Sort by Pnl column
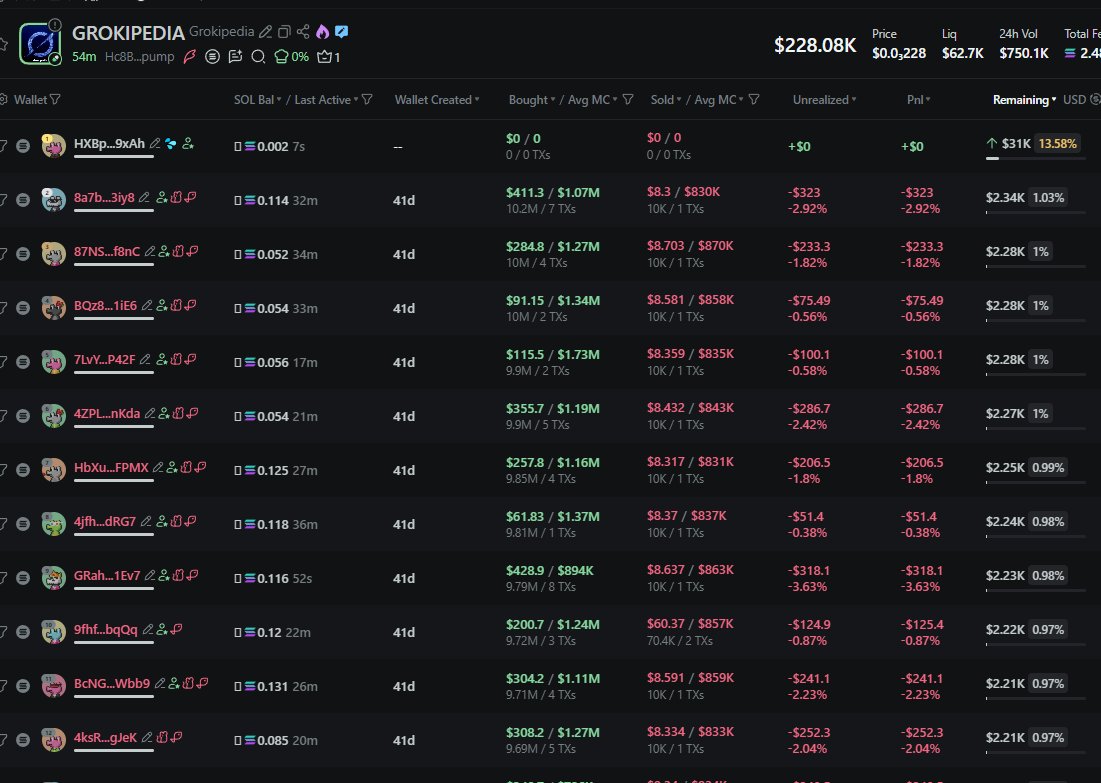Screen dimensions: 1101x783 918,100
